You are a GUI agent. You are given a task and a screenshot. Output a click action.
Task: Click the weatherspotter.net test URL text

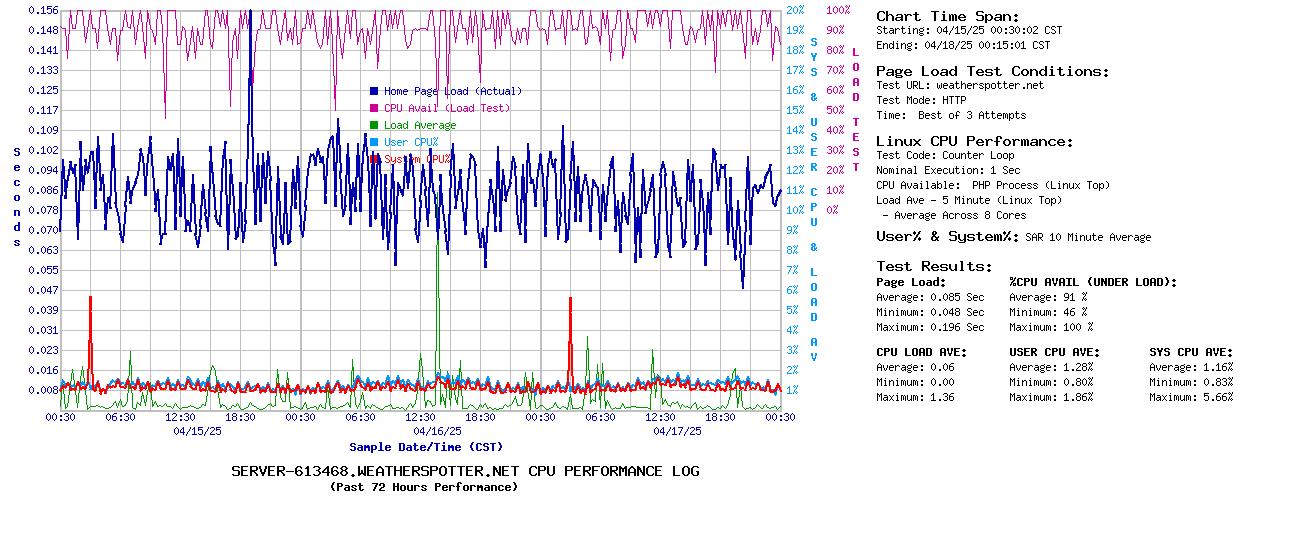989,85
